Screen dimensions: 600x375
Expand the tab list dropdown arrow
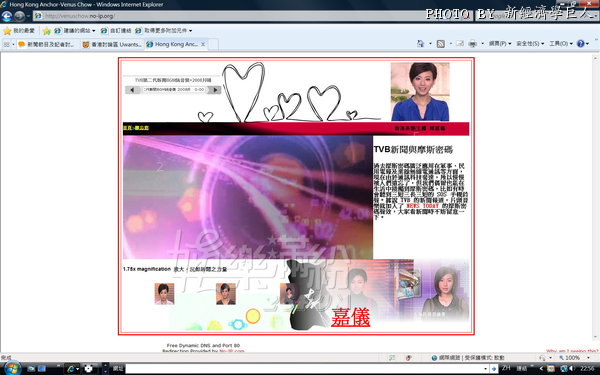tap(13, 44)
